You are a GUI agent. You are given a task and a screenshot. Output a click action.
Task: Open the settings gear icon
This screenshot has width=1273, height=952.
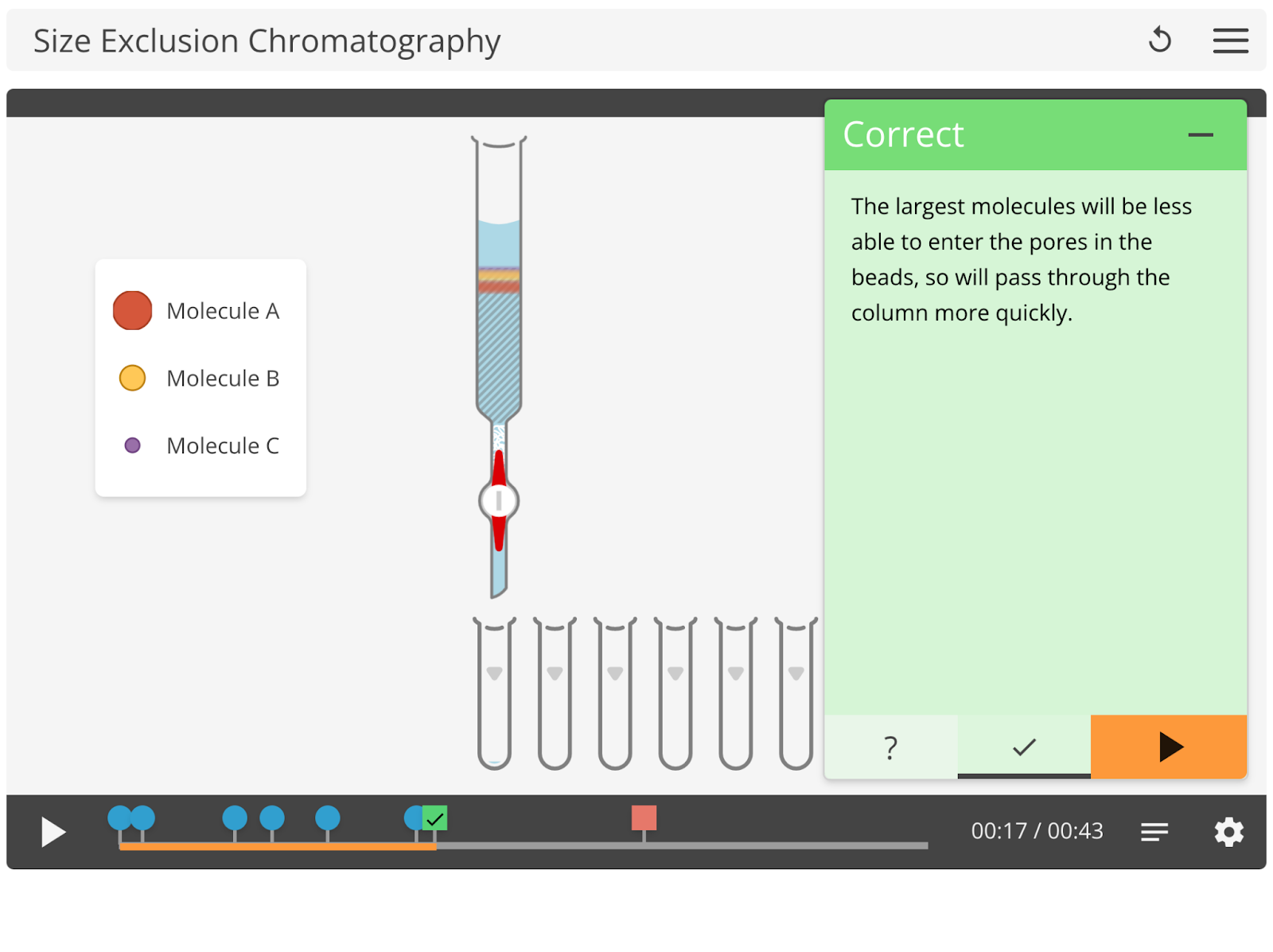tap(1228, 832)
